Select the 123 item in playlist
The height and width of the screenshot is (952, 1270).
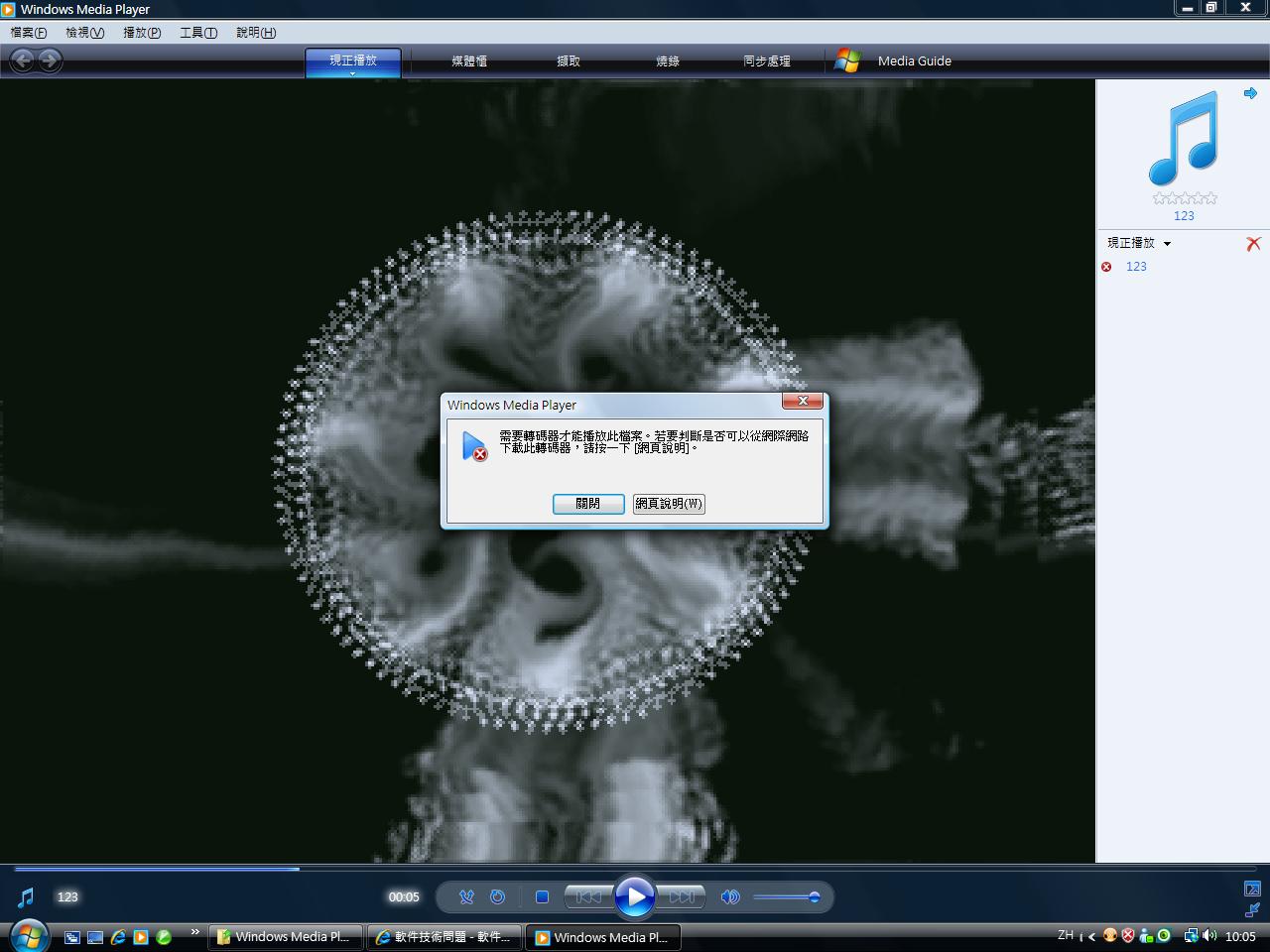tap(1136, 267)
